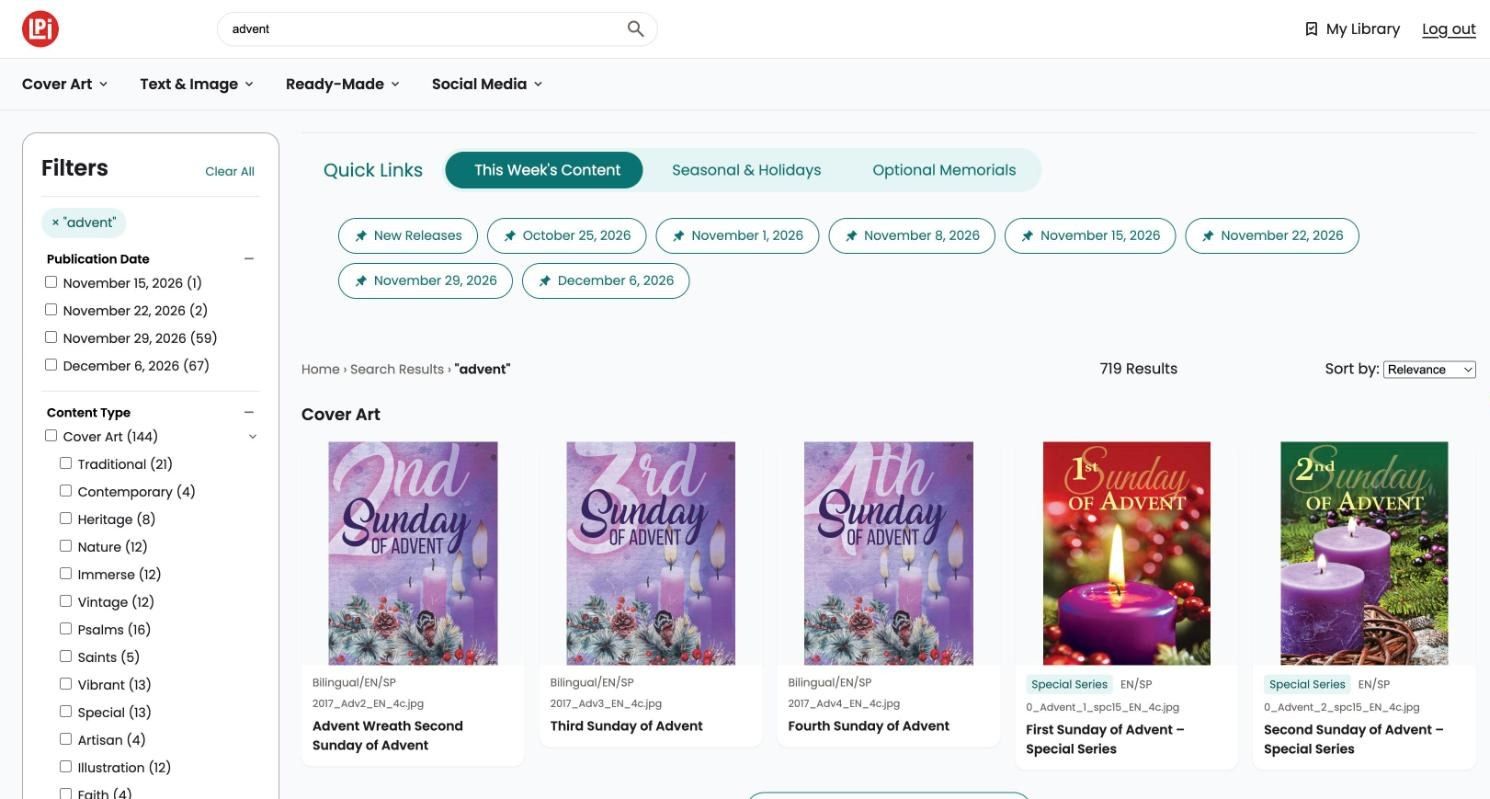The height and width of the screenshot is (799, 1490).
Task: Collapse the Publication Date filter section
Action: tap(249, 259)
